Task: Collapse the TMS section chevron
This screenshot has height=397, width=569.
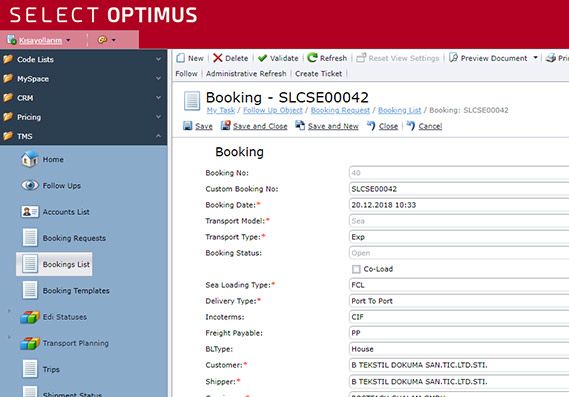Action: click(159, 136)
